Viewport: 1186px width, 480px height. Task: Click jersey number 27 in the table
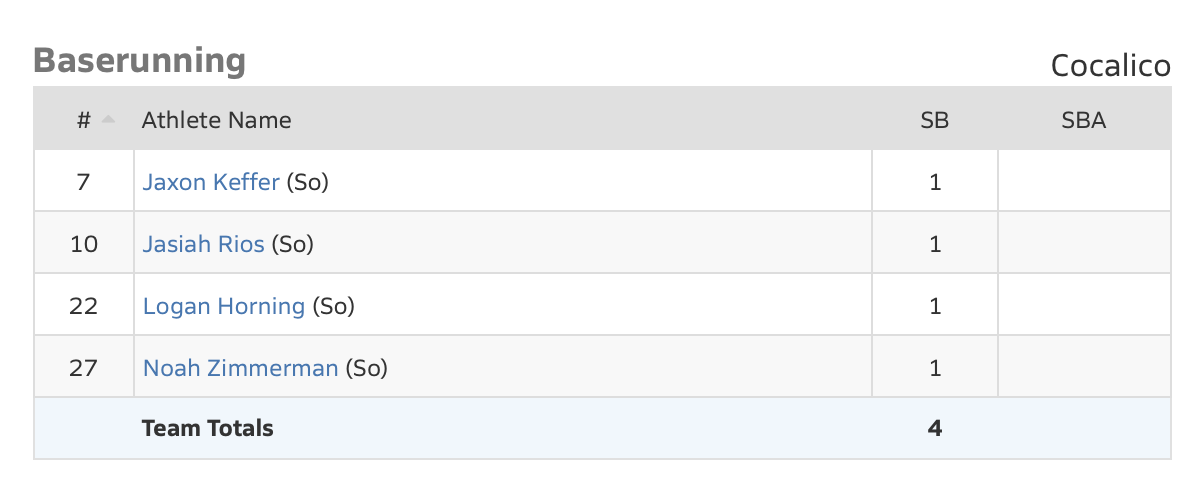84,368
